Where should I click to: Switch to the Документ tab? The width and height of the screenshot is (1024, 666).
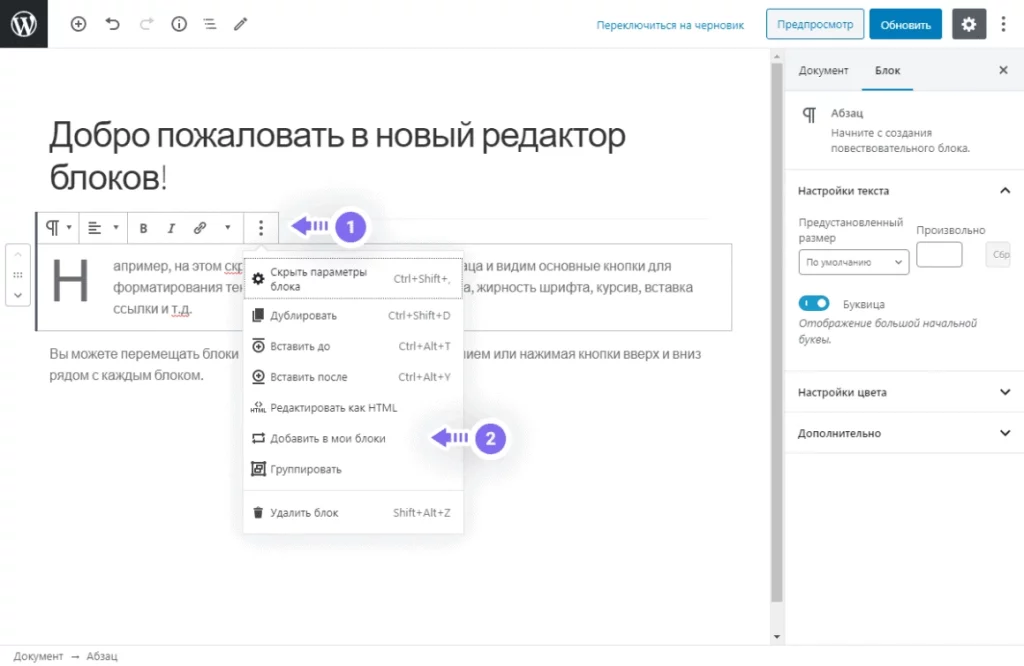tap(824, 70)
